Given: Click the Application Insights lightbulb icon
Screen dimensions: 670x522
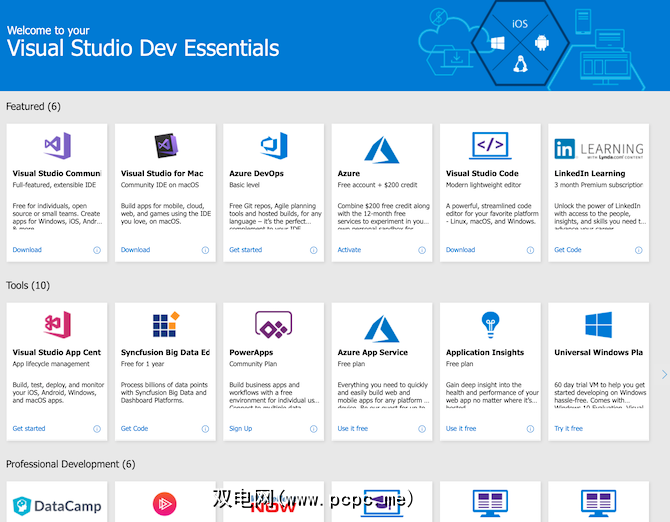Looking at the screenshot, I should (x=490, y=325).
